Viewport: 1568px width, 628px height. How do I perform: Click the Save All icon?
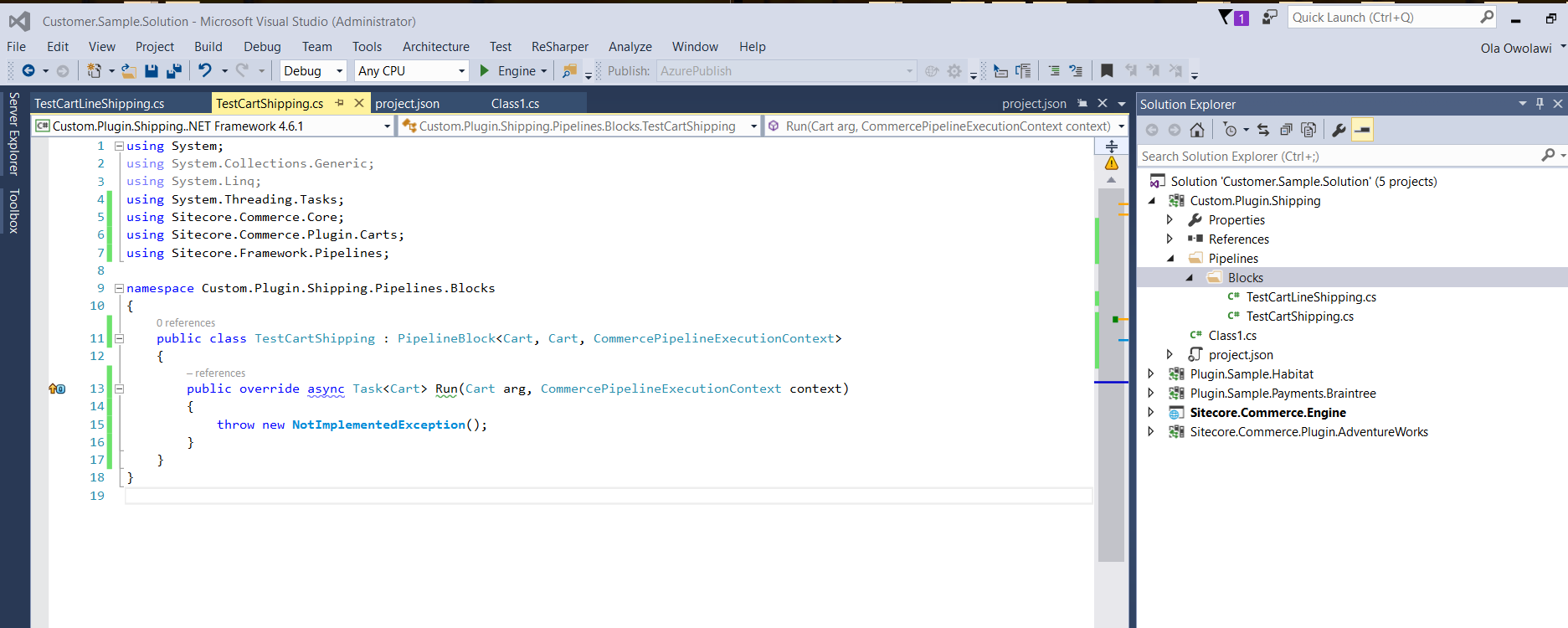[174, 71]
